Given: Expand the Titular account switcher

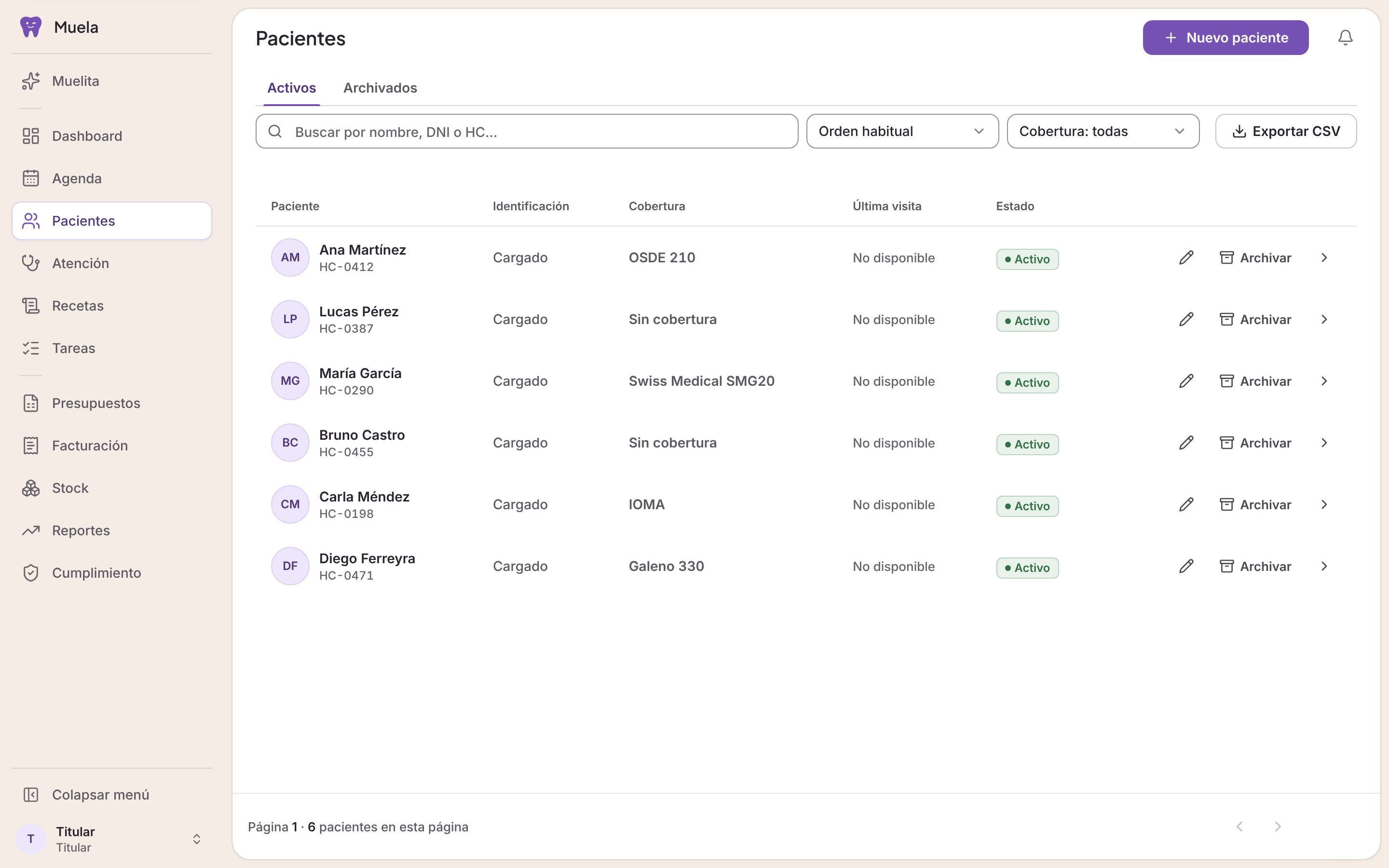Looking at the screenshot, I should pyautogui.click(x=112, y=839).
